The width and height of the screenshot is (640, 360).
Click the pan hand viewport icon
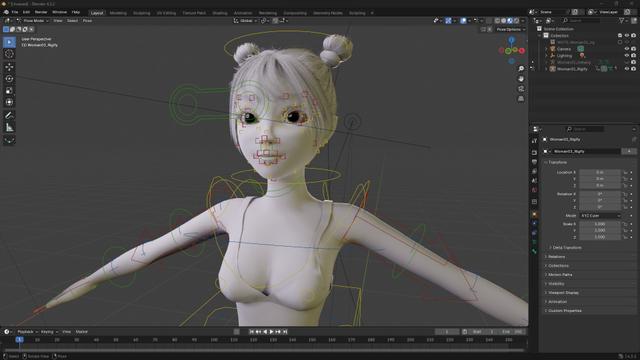coord(521,78)
